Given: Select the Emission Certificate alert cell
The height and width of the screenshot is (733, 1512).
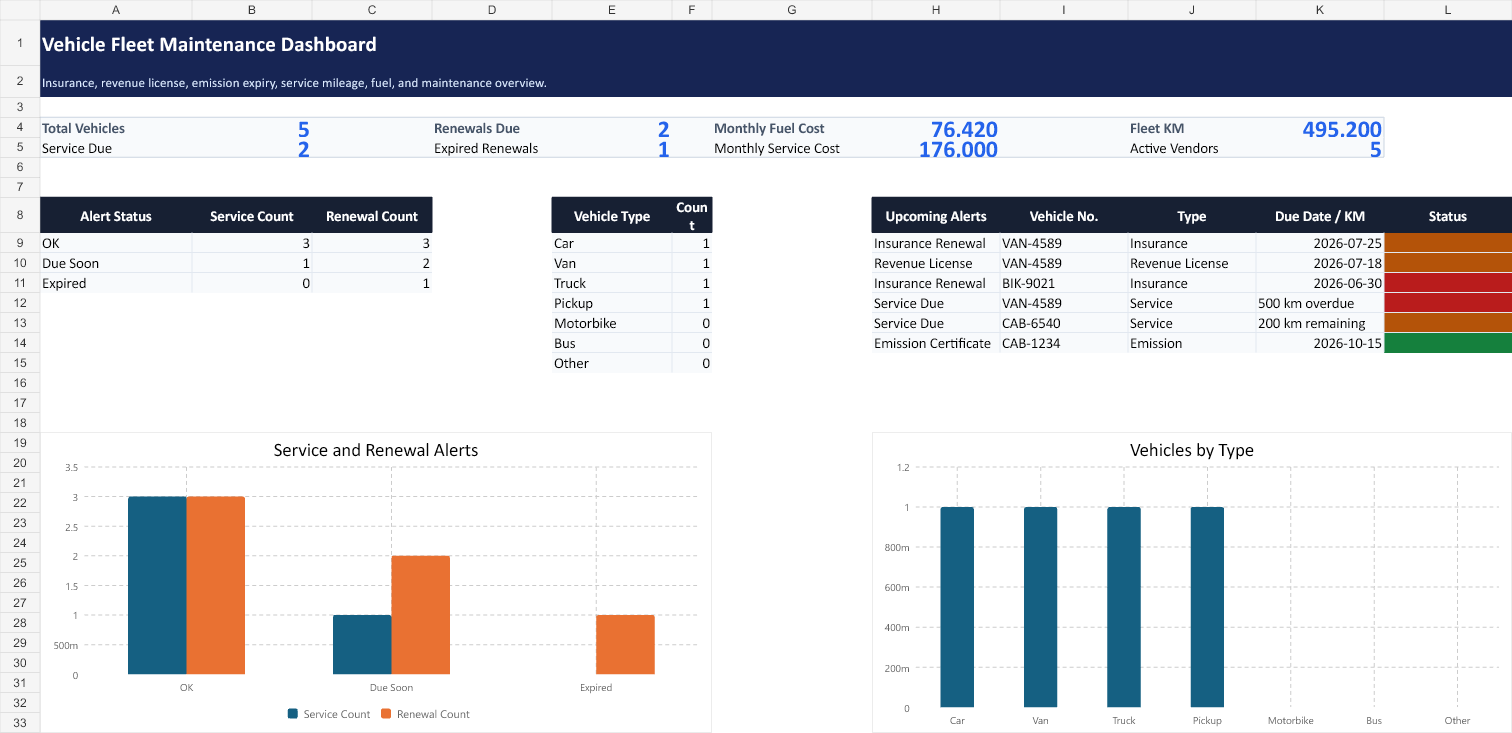Looking at the screenshot, I should 936,343.
